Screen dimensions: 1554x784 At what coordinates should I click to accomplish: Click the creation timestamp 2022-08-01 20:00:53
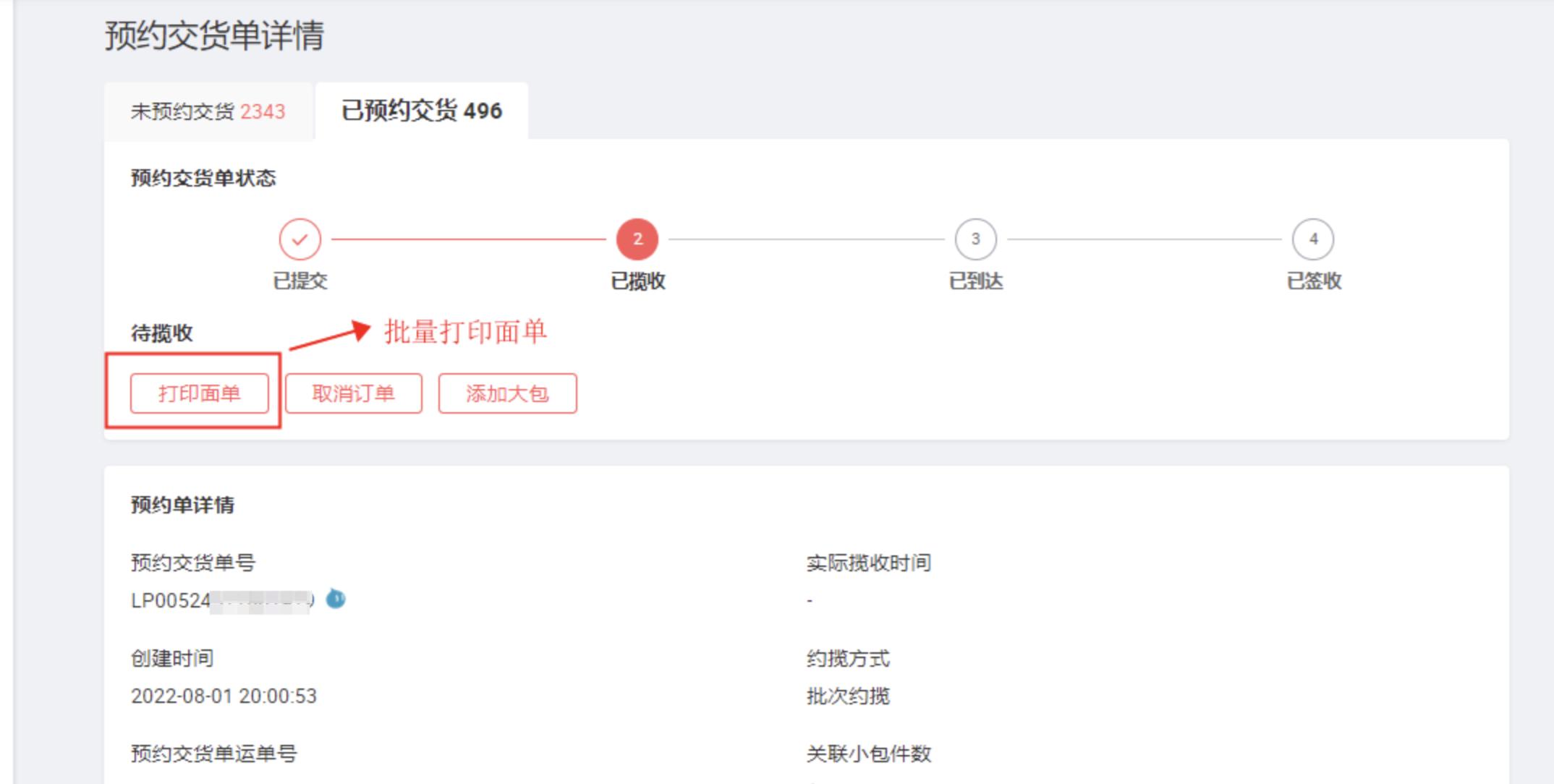click(x=224, y=696)
